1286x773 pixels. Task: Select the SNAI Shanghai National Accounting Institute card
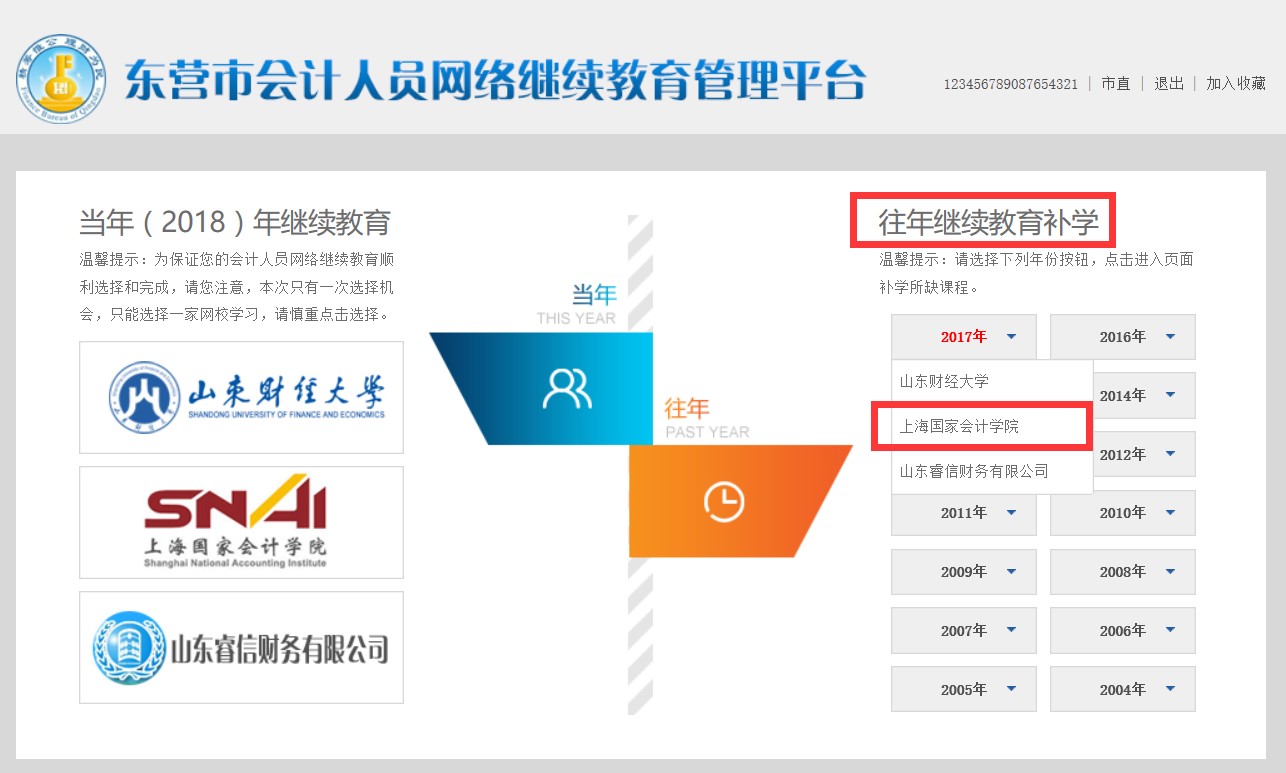tap(242, 522)
